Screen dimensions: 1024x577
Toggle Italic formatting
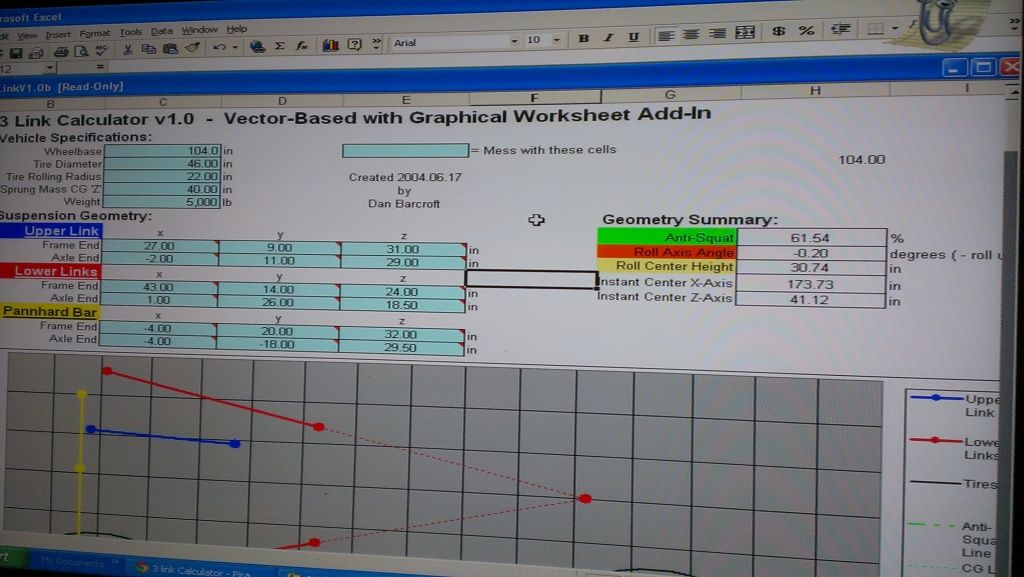click(x=608, y=37)
